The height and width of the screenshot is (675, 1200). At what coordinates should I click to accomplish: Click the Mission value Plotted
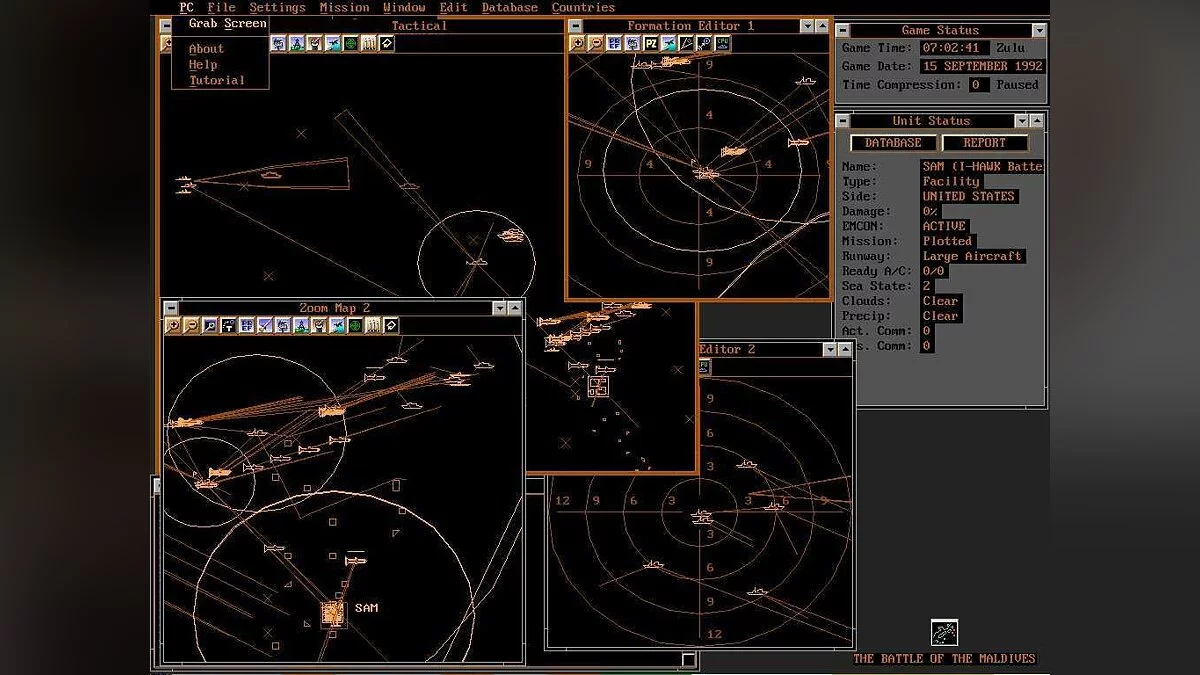click(x=947, y=241)
